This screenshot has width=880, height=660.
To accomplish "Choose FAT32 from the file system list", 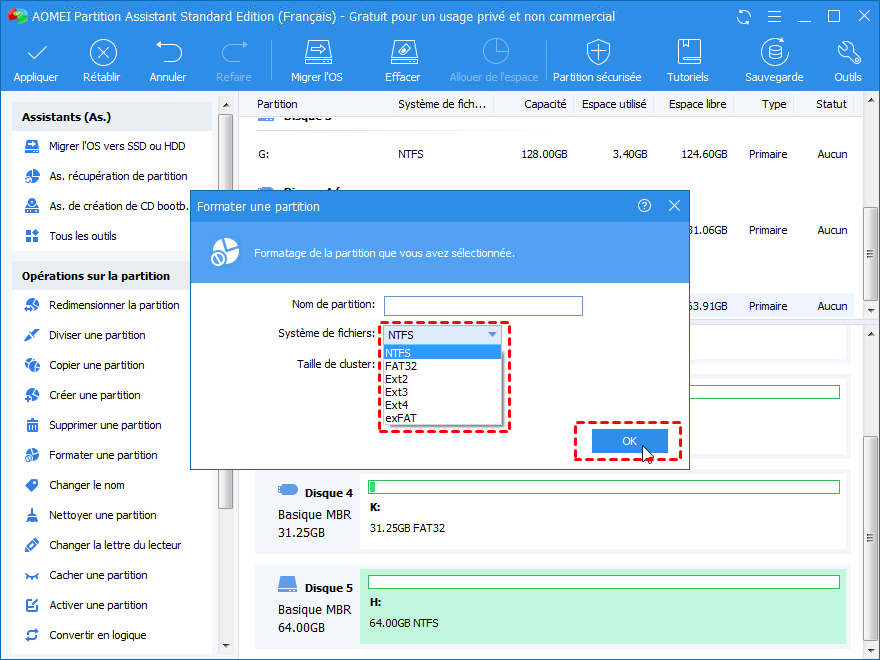I will click(401, 366).
